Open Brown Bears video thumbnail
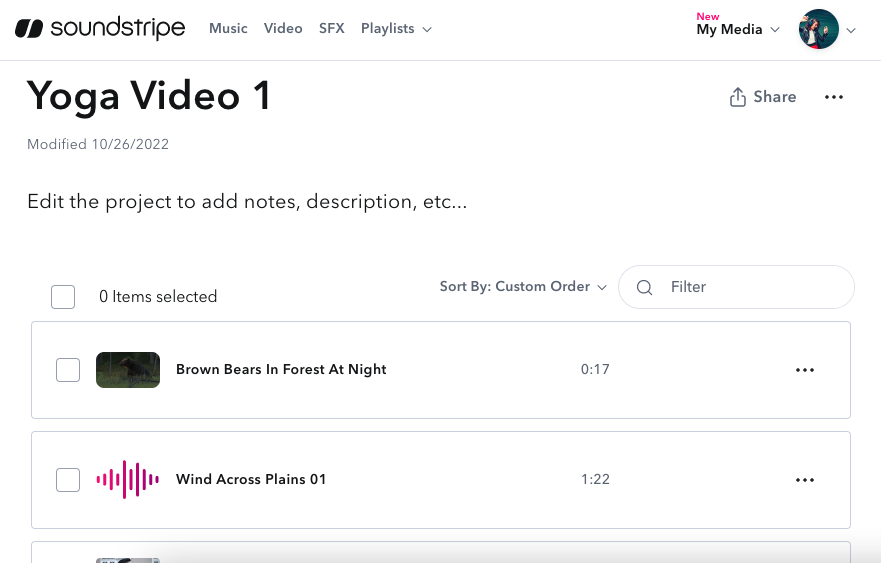Viewport: 881px width, 563px height. point(128,370)
